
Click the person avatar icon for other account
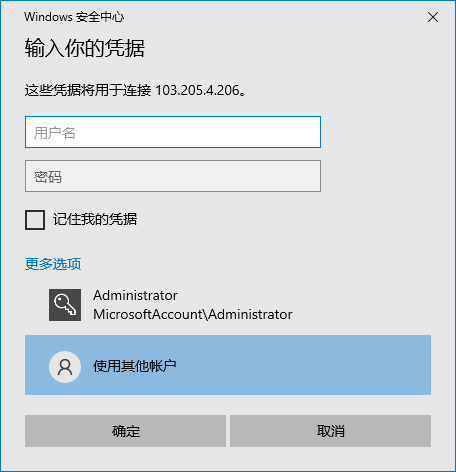click(x=65, y=367)
